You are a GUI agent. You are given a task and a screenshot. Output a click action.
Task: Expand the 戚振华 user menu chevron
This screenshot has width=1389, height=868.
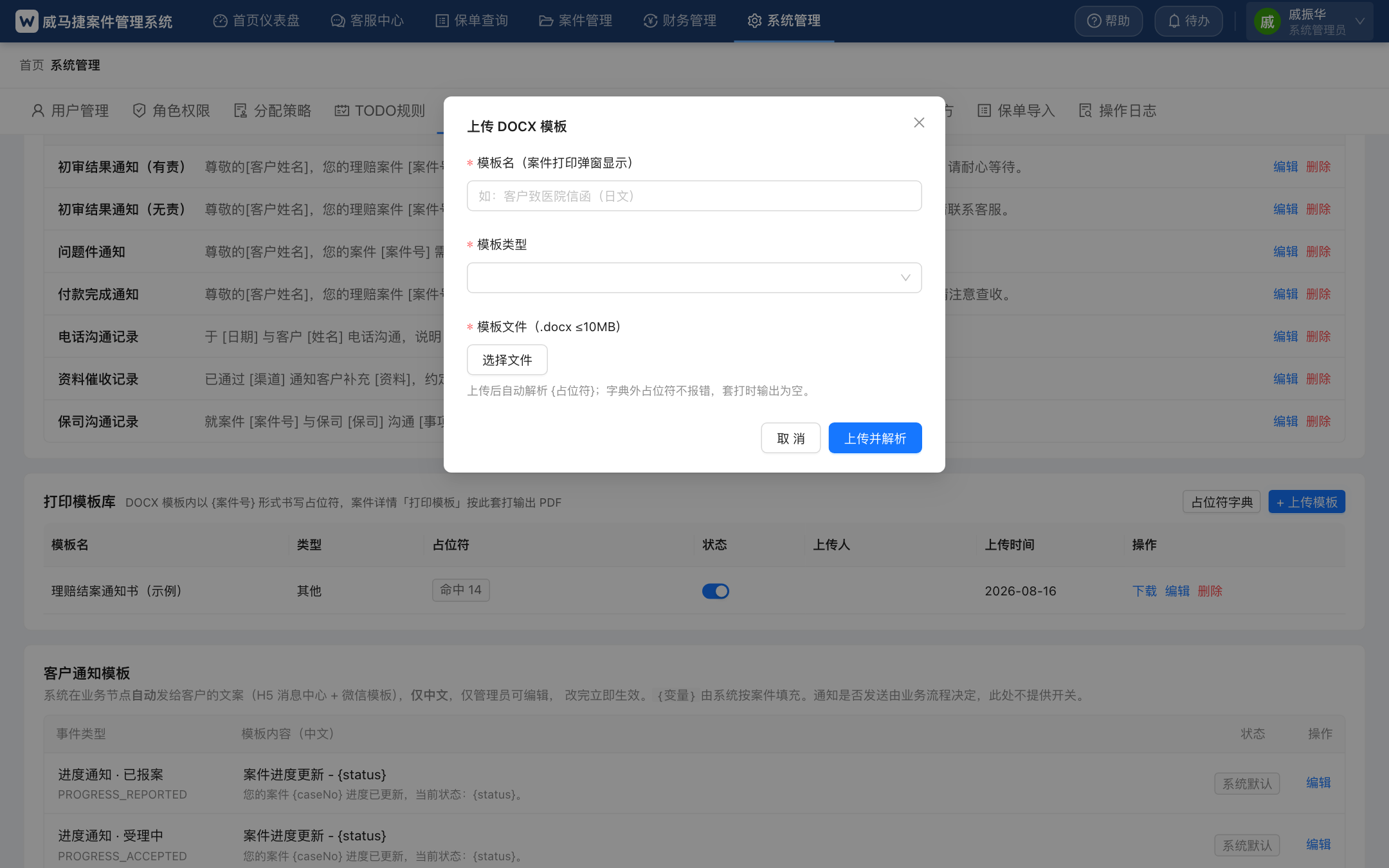(x=1360, y=21)
